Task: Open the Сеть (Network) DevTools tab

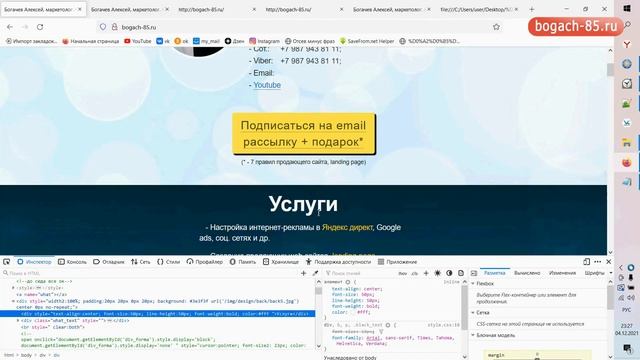Action: pos(141,262)
